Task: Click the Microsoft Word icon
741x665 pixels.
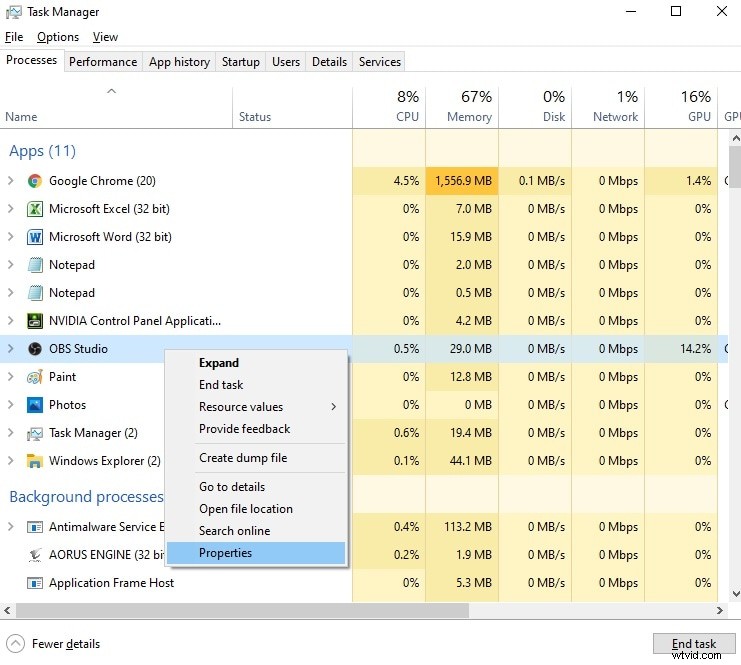Action: [34, 237]
